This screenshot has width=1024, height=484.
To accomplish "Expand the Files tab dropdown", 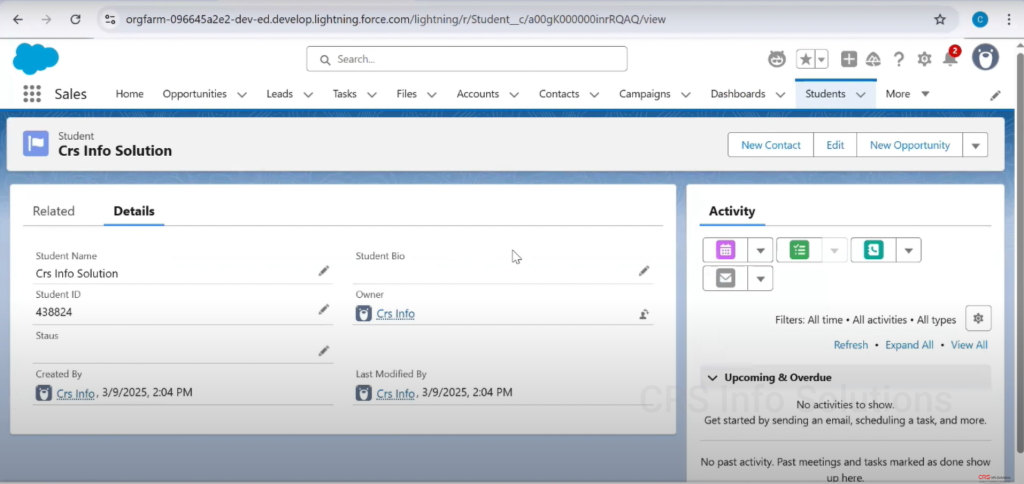I will click(x=432, y=95).
